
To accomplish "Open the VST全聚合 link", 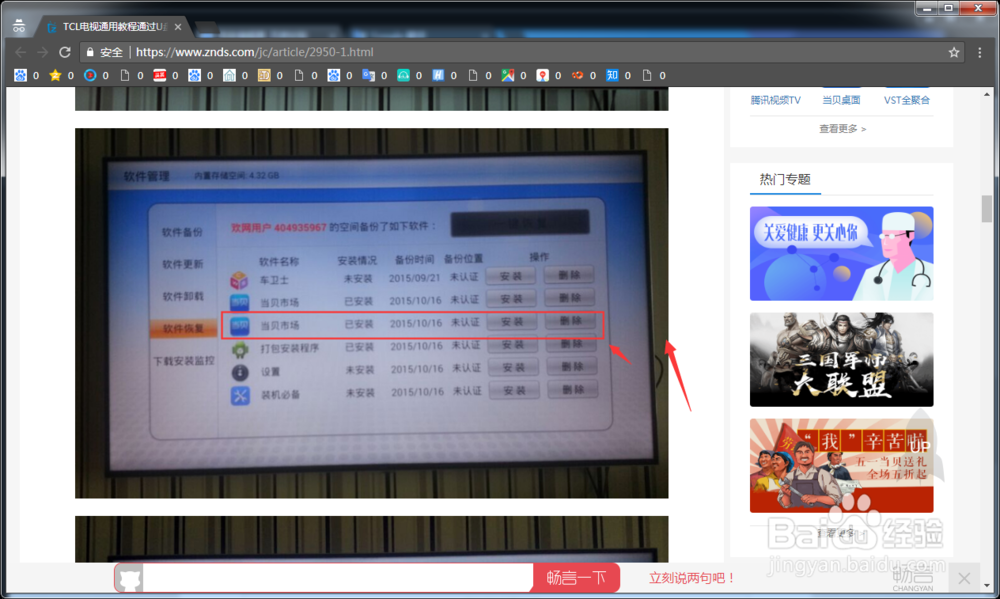I will pyautogui.click(x=906, y=100).
